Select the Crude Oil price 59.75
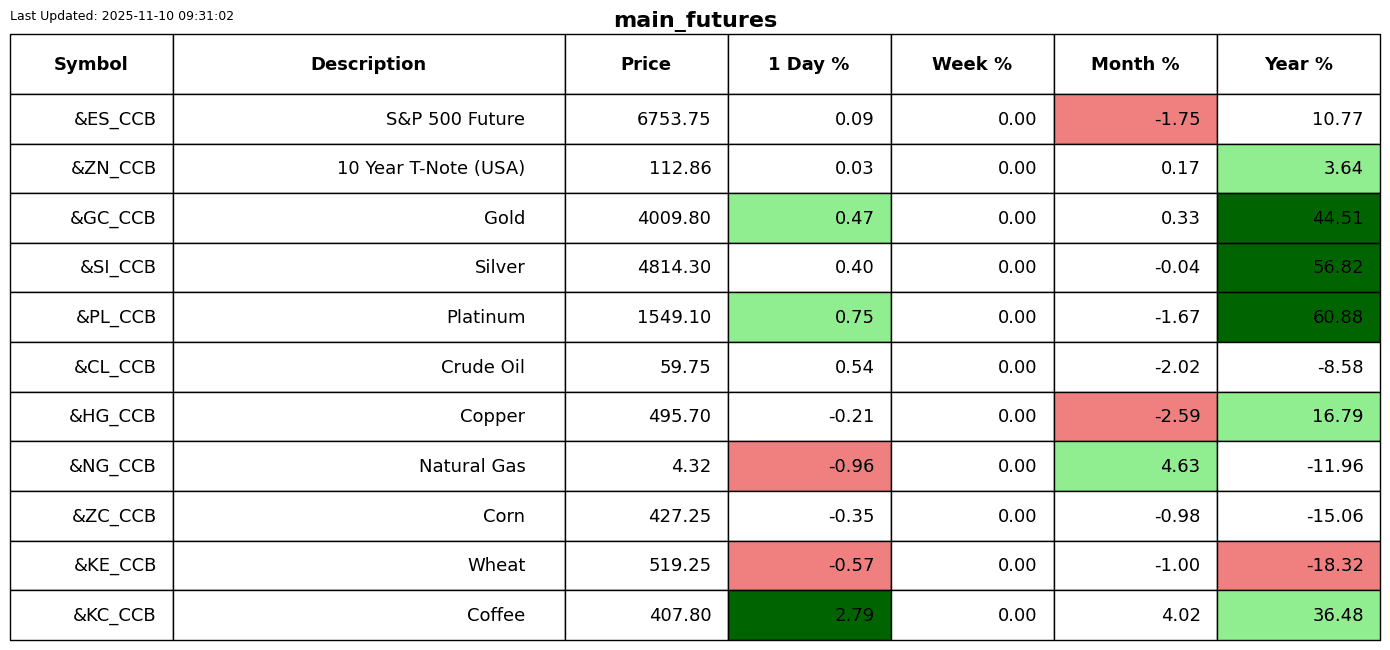 (x=685, y=367)
